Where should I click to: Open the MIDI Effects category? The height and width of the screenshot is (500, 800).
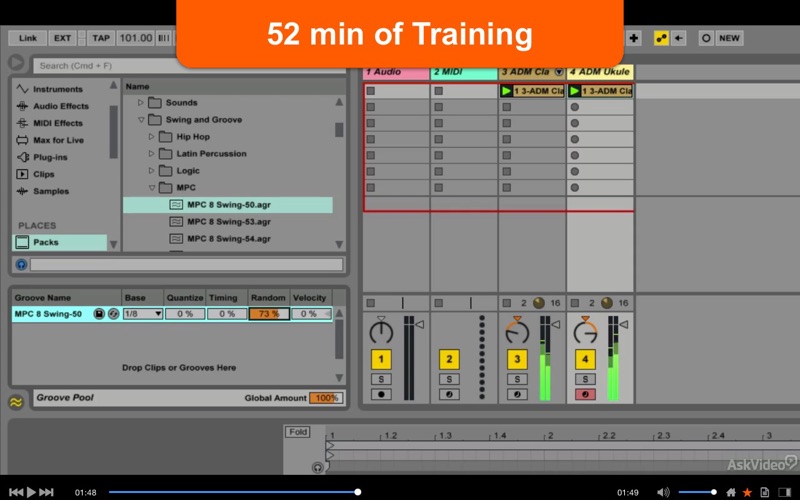point(58,123)
